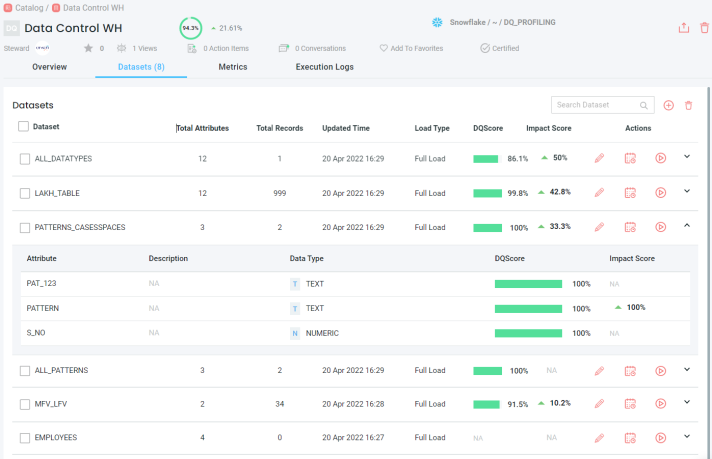The height and width of the screenshot is (459, 712).
Task: Collapse the PATTERNS_CASESSPACES dataset row
Action: [687, 225]
